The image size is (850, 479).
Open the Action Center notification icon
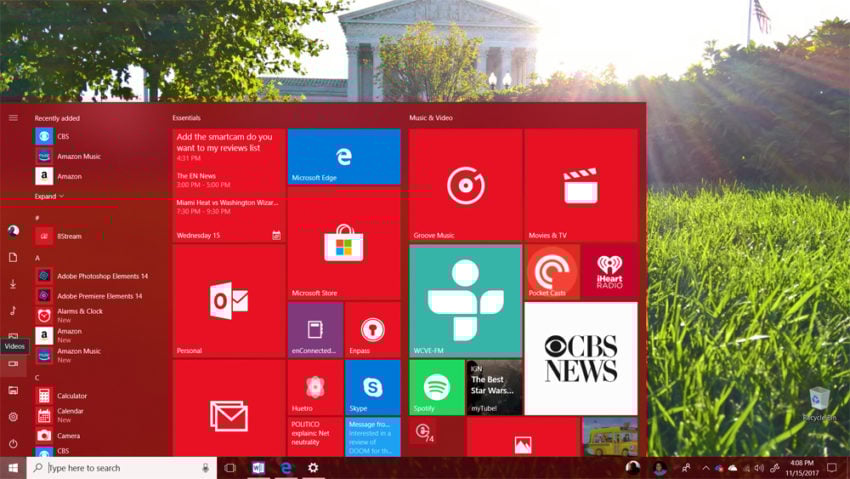coord(832,468)
